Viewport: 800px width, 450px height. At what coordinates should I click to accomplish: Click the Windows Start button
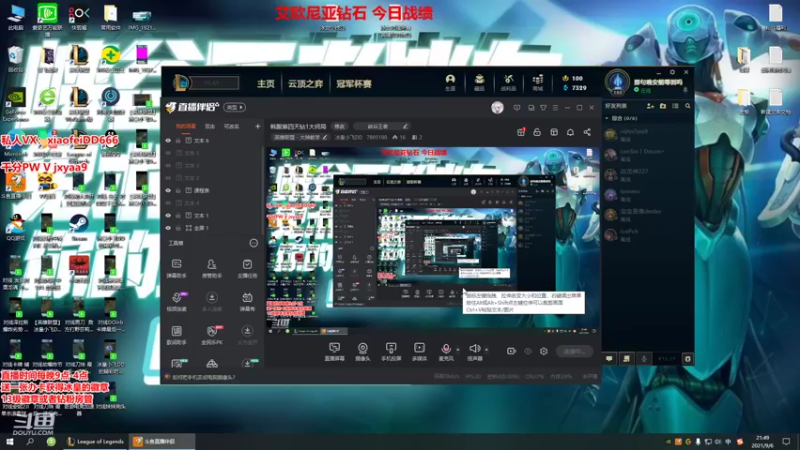click(x=10, y=441)
